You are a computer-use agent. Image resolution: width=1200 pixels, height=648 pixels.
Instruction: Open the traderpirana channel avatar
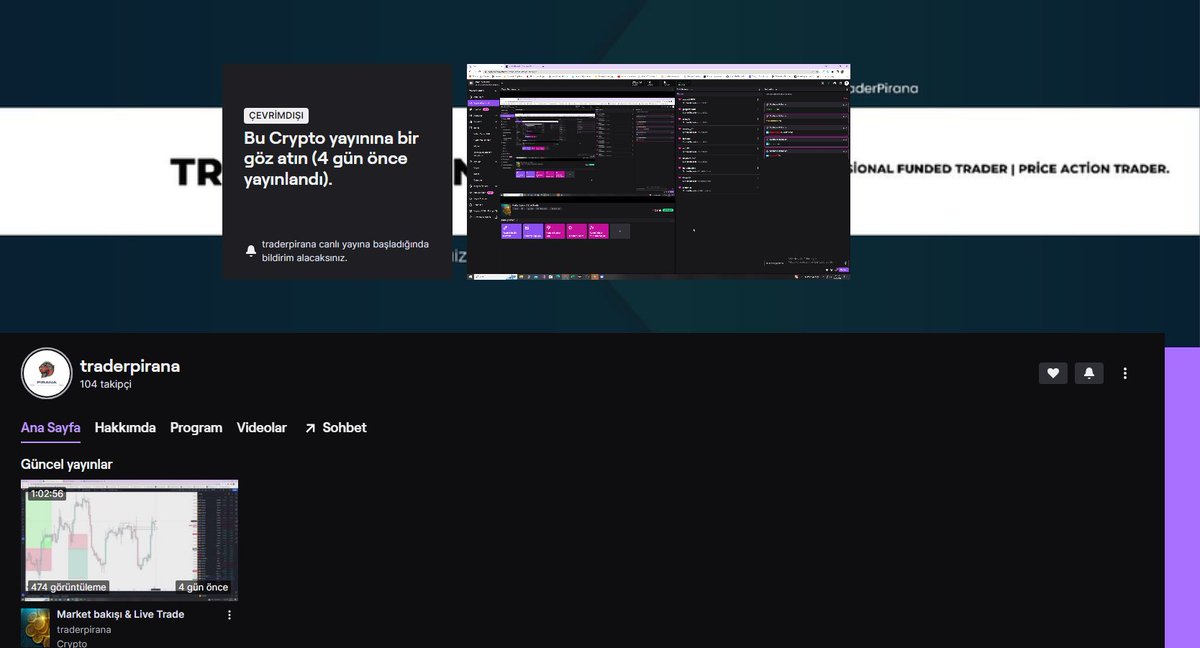46,374
